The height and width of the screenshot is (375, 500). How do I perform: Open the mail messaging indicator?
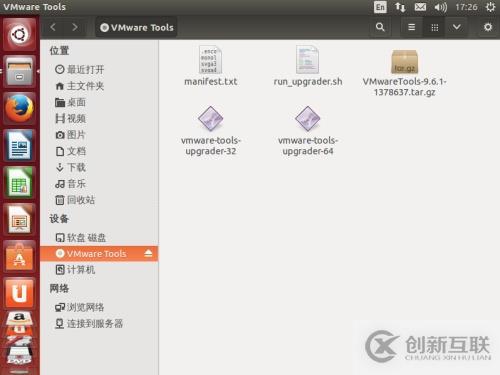coord(420,7)
